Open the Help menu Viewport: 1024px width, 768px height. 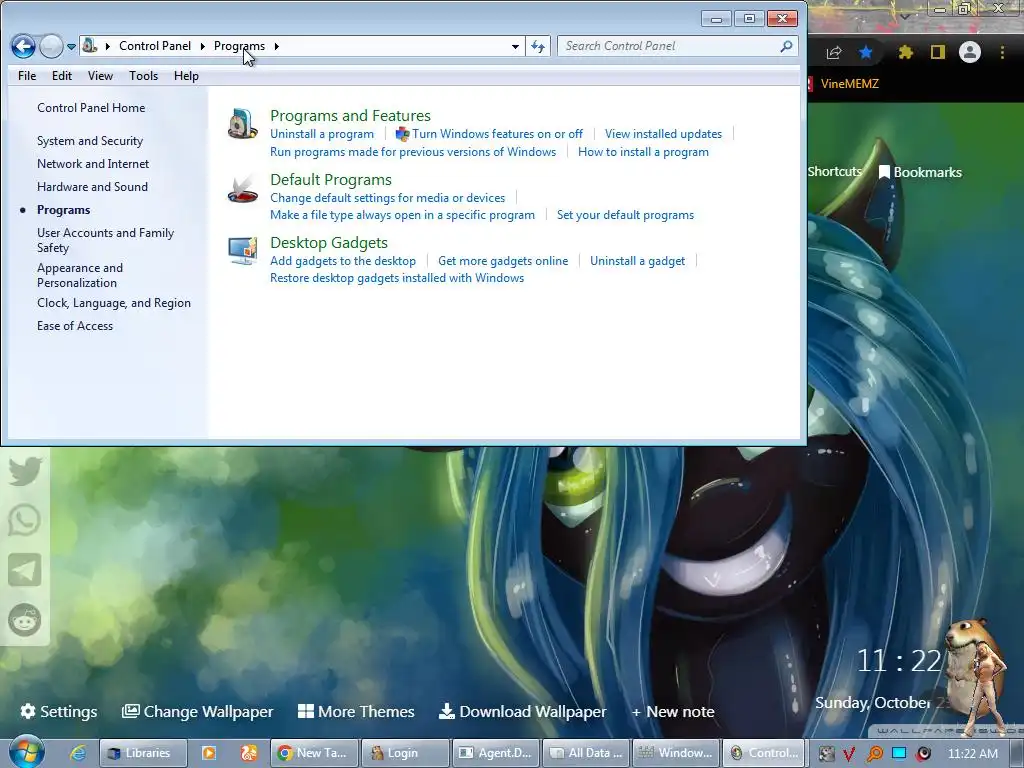click(x=186, y=76)
